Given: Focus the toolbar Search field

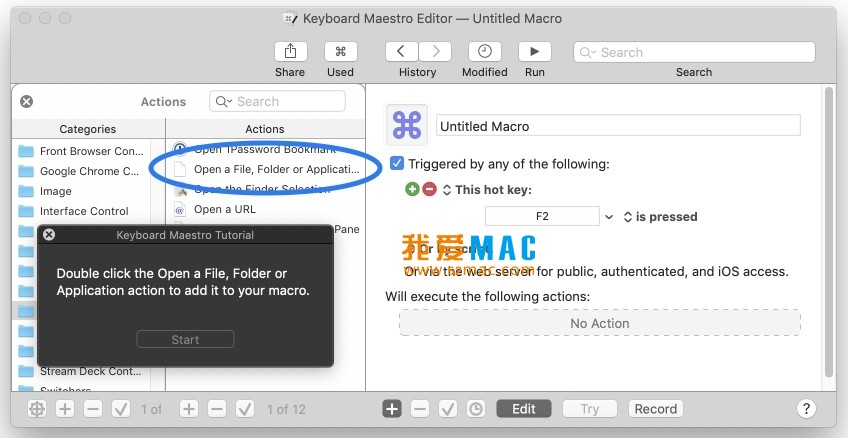Looking at the screenshot, I should point(694,52).
